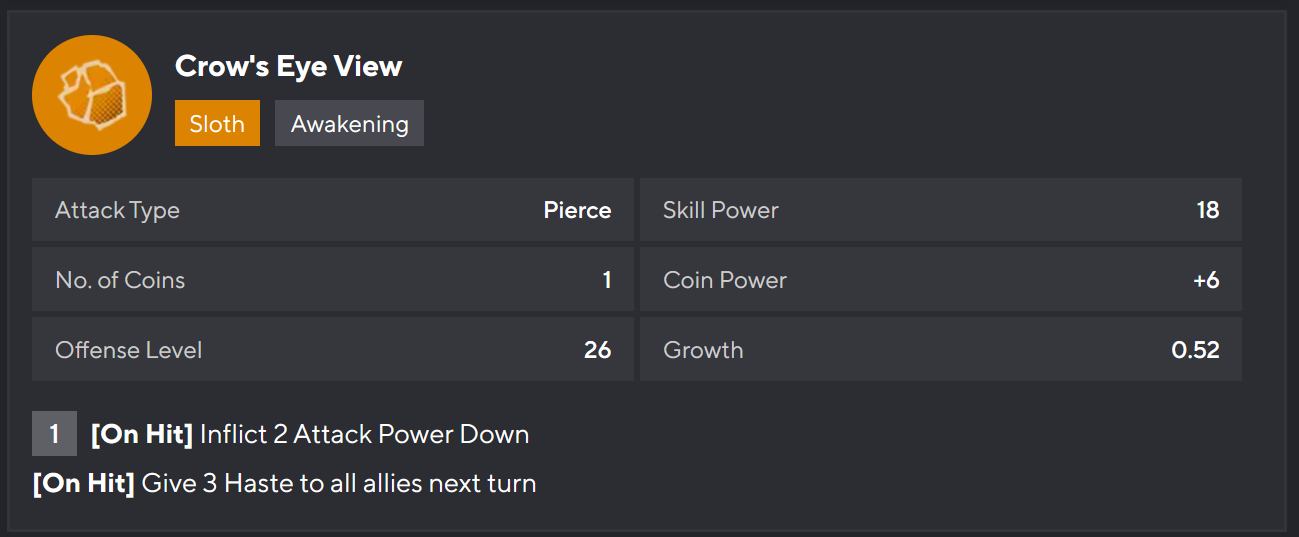Click the Coin Power label
Viewport: 1299px width, 537px height.
click(724, 280)
